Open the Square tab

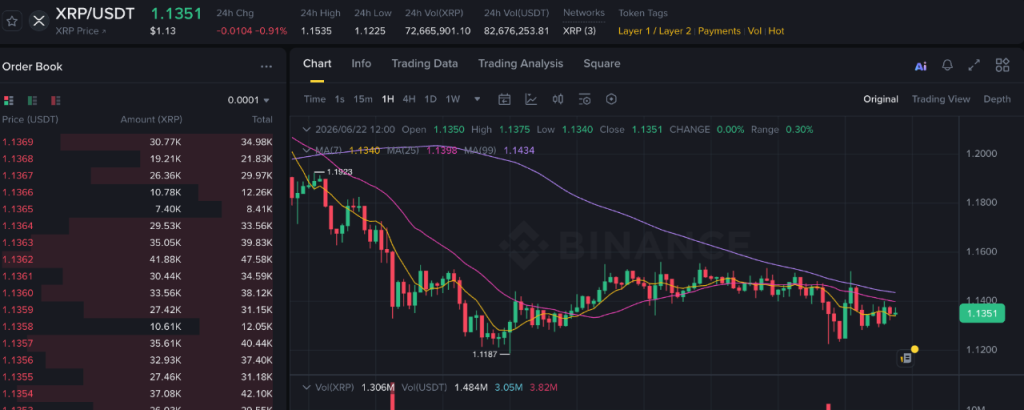(601, 63)
